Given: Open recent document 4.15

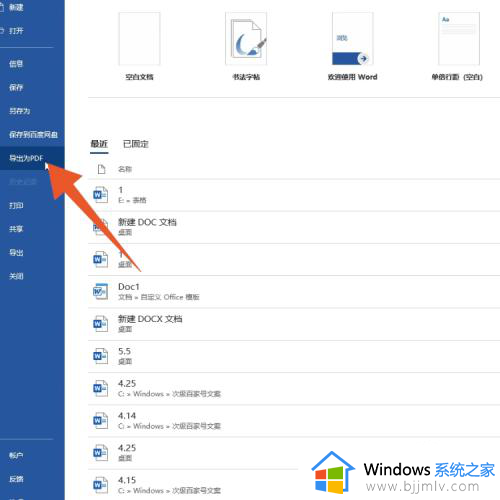Looking at the screenshot, I should [293, 485].
